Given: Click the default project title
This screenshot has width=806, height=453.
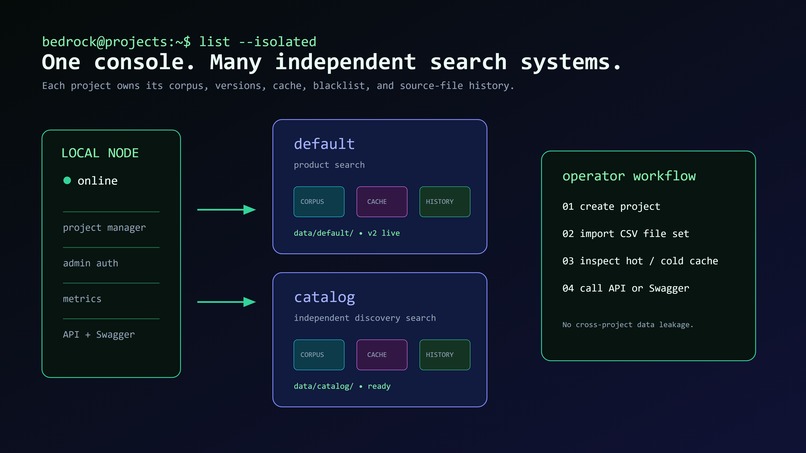Looking at the screenshot, I should (324, 143).
